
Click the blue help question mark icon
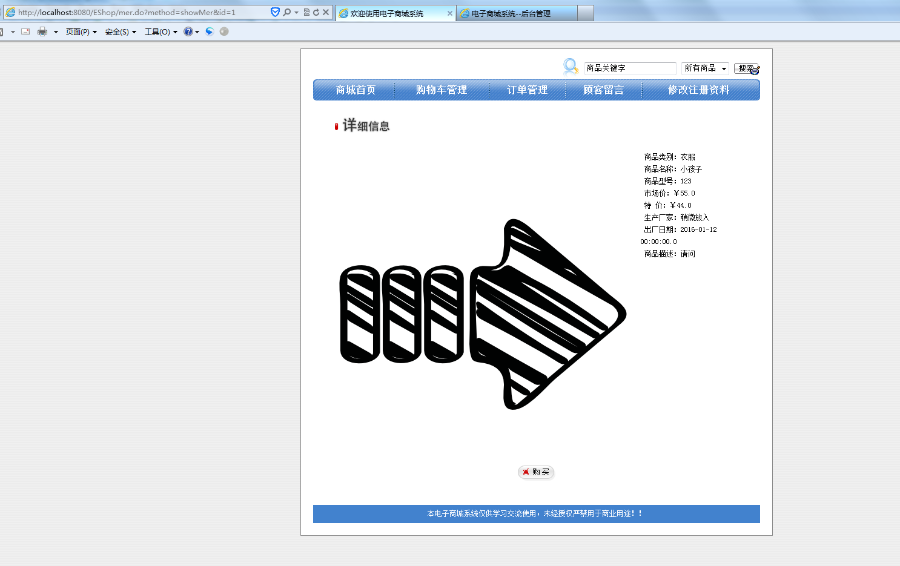coord(188,32)
